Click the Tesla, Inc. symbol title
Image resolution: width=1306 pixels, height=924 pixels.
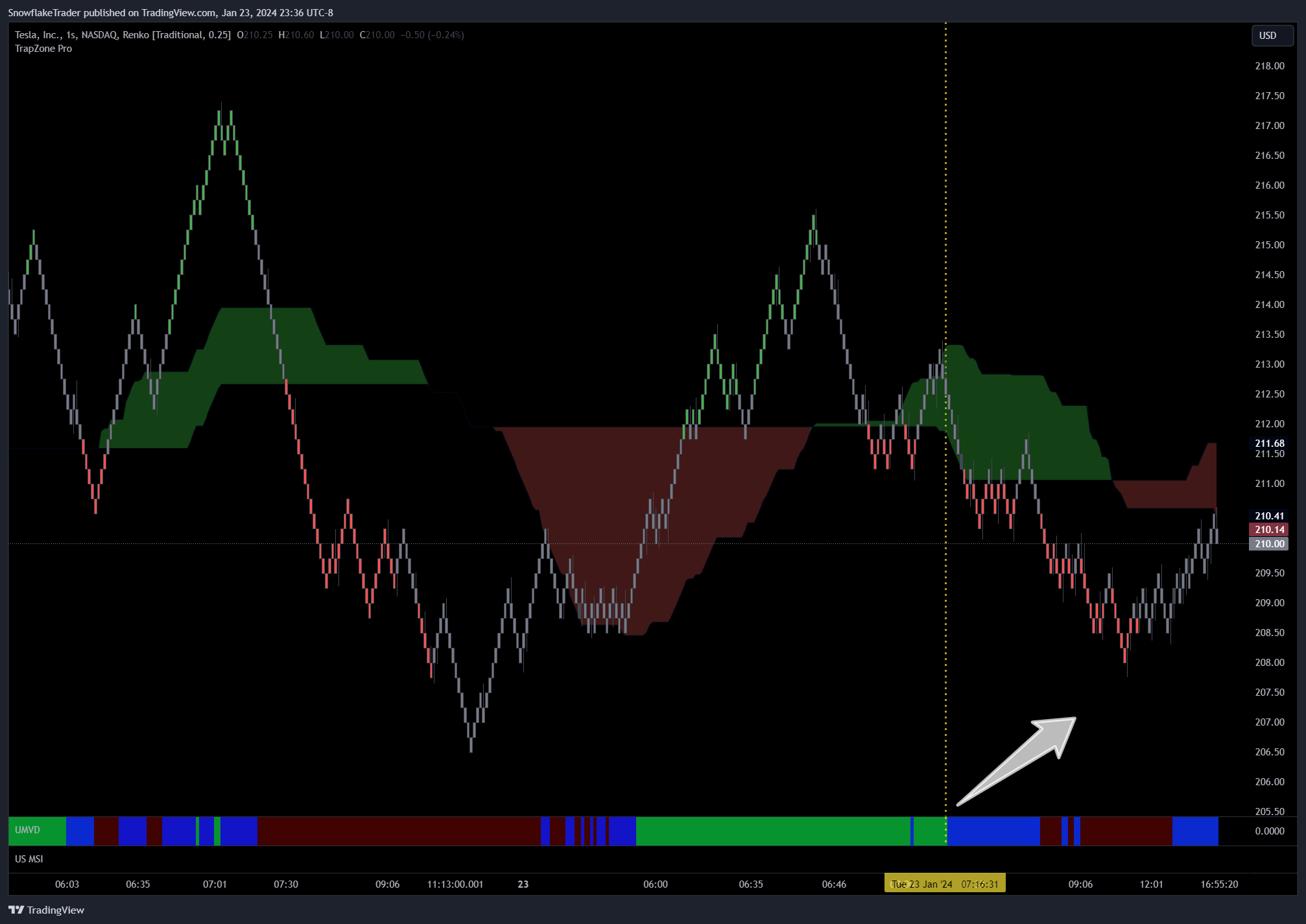tap(38, 35)
